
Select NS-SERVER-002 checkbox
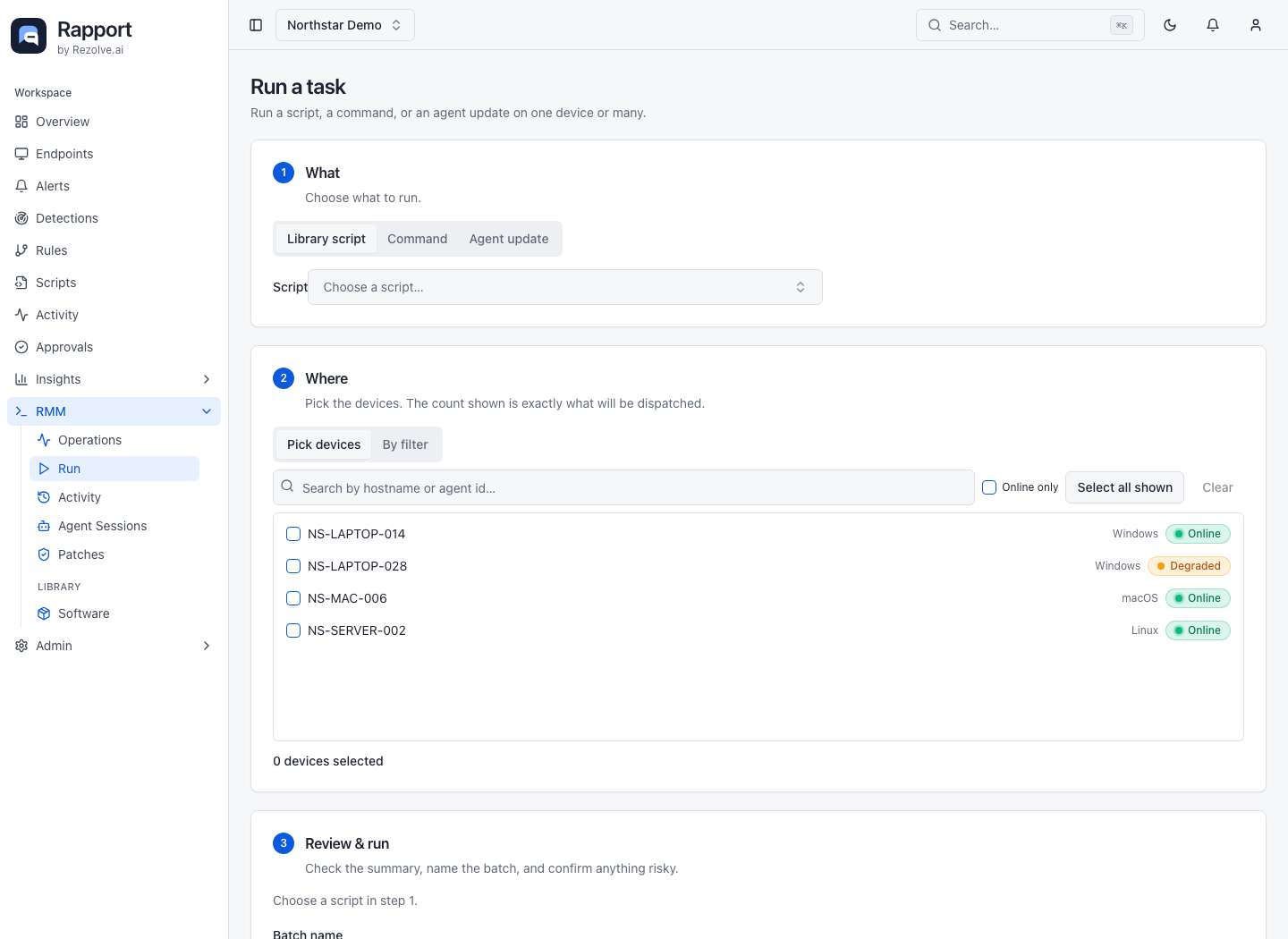tap(293, 630)
